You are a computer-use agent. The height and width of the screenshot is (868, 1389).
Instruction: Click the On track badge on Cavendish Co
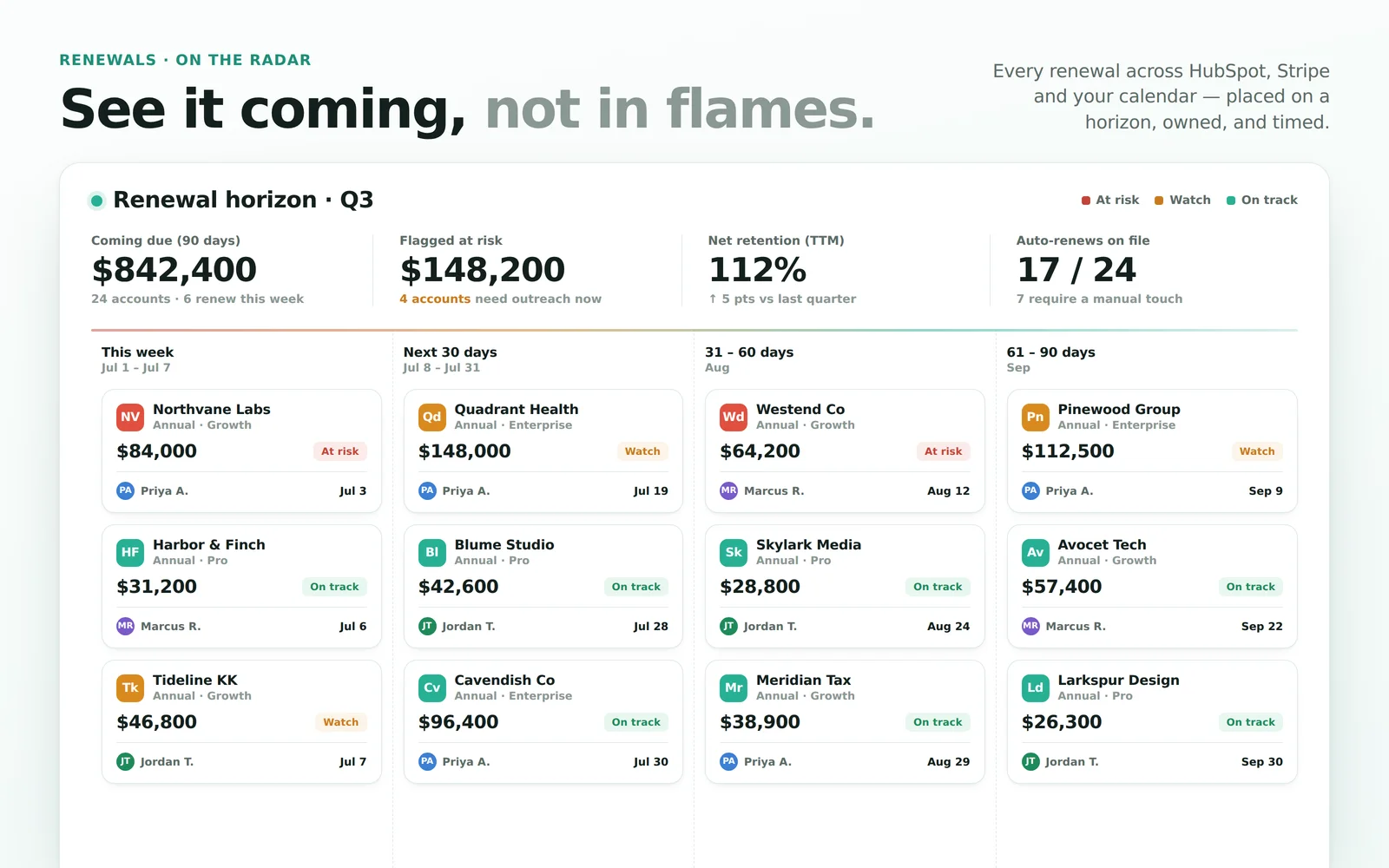click(635, 722)
